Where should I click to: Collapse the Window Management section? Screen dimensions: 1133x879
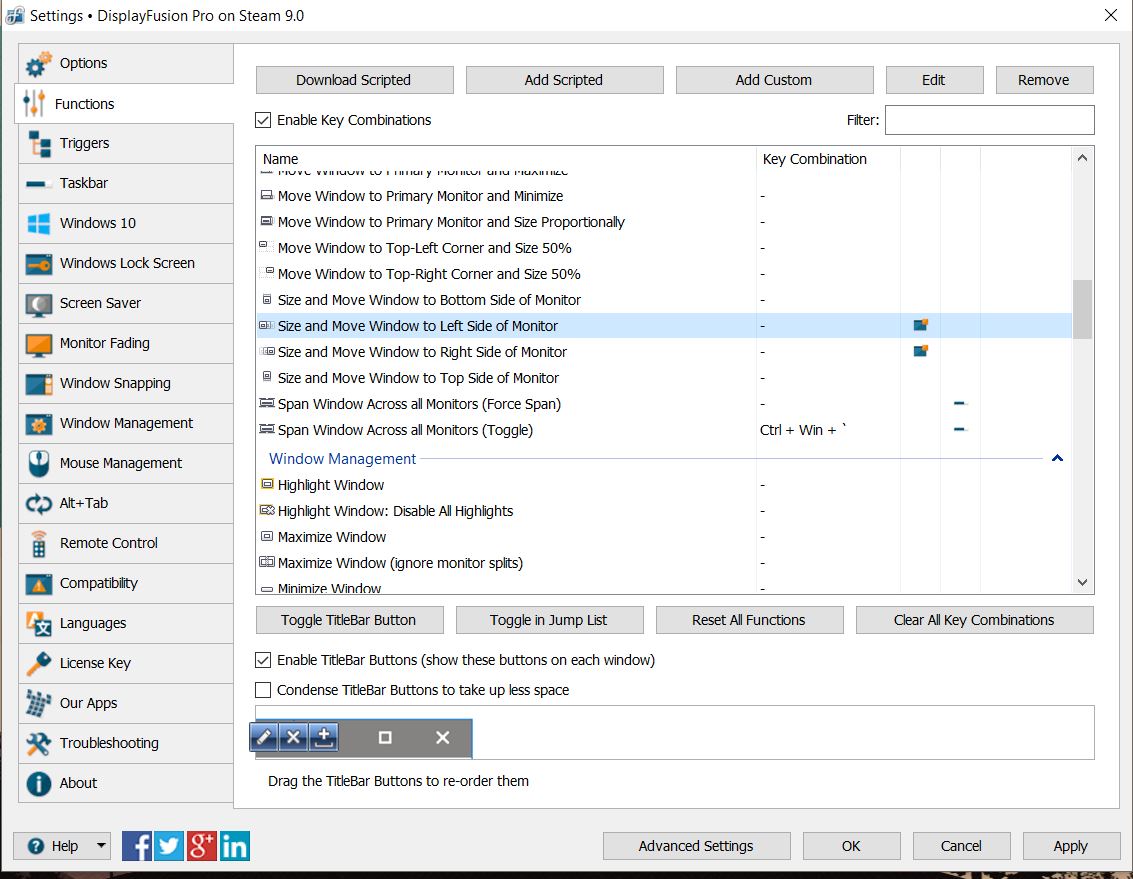tap(1057, 459)
